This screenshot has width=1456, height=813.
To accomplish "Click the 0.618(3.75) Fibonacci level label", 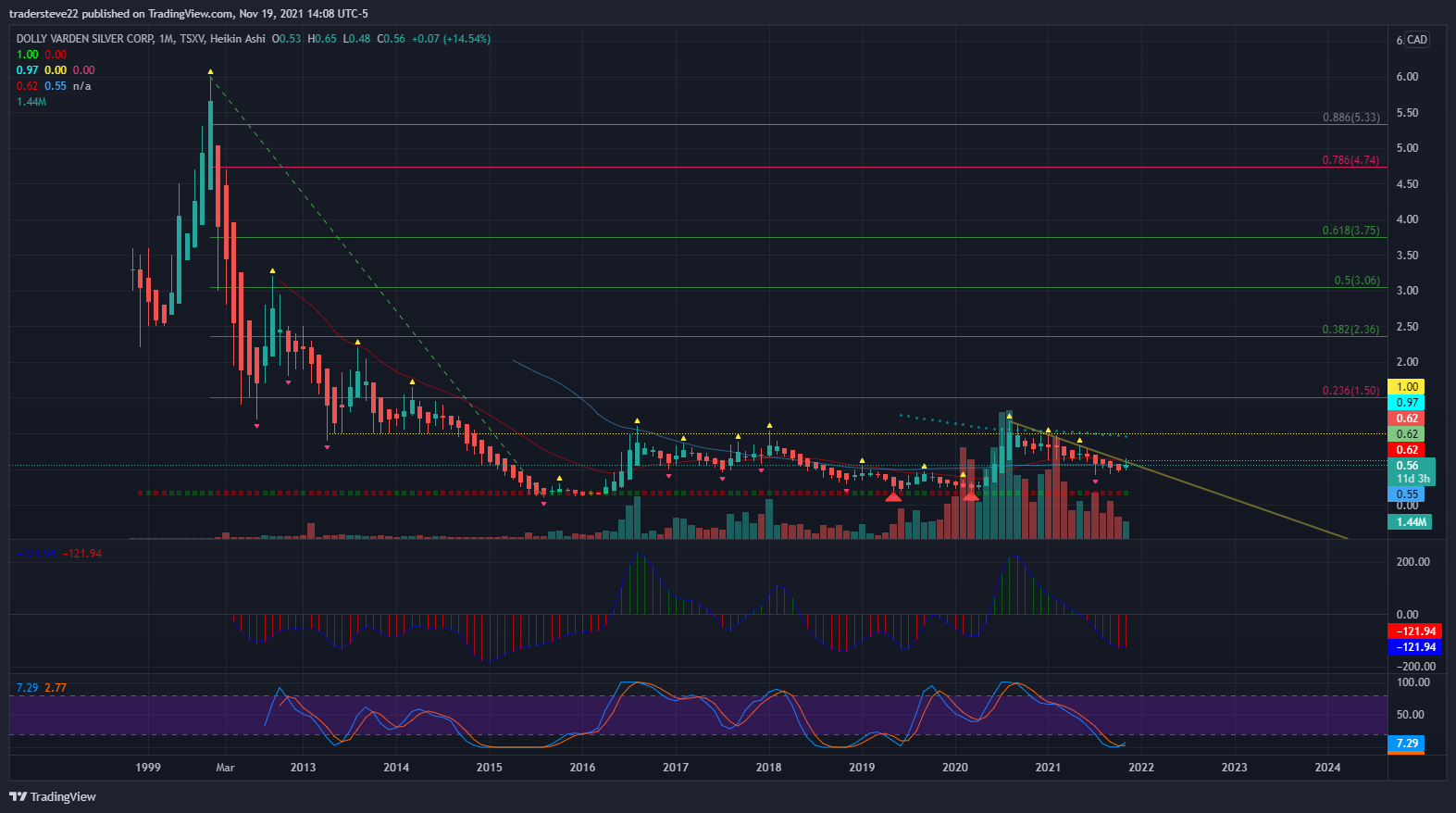I will coord(1350,231).
